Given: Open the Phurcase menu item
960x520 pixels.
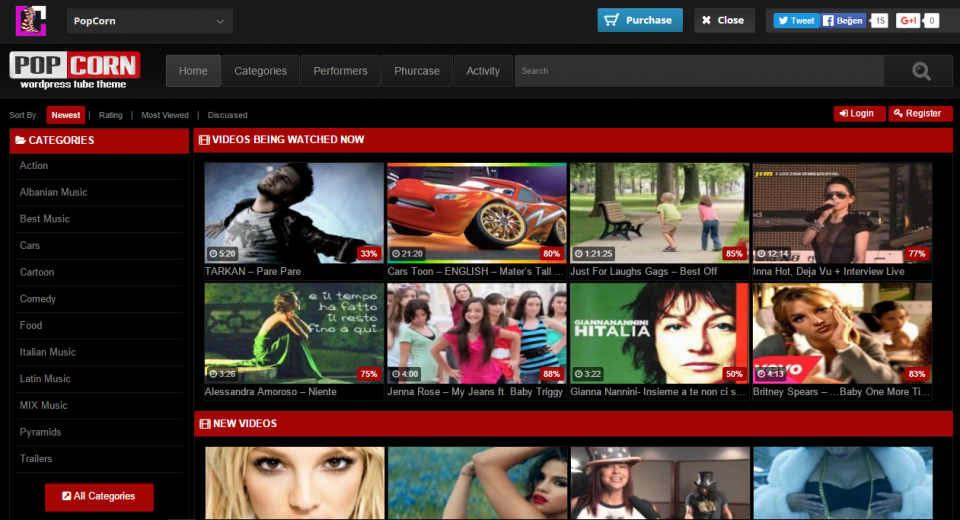Looking at the screenshot, I should 417,71.
